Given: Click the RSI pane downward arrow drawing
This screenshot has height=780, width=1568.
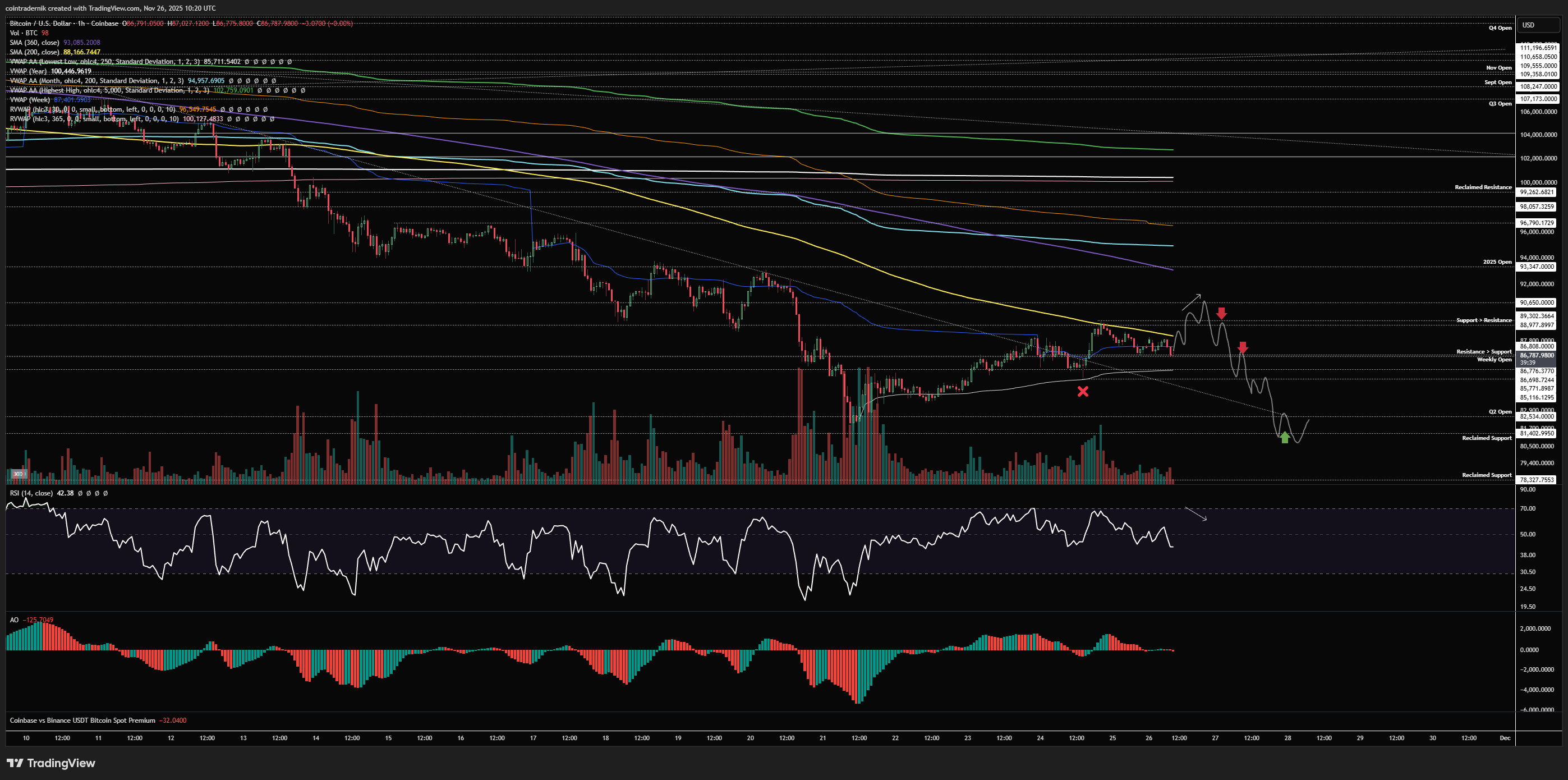Looking at the screenshot, I should pyautogui.click(x=1195, y=514).
